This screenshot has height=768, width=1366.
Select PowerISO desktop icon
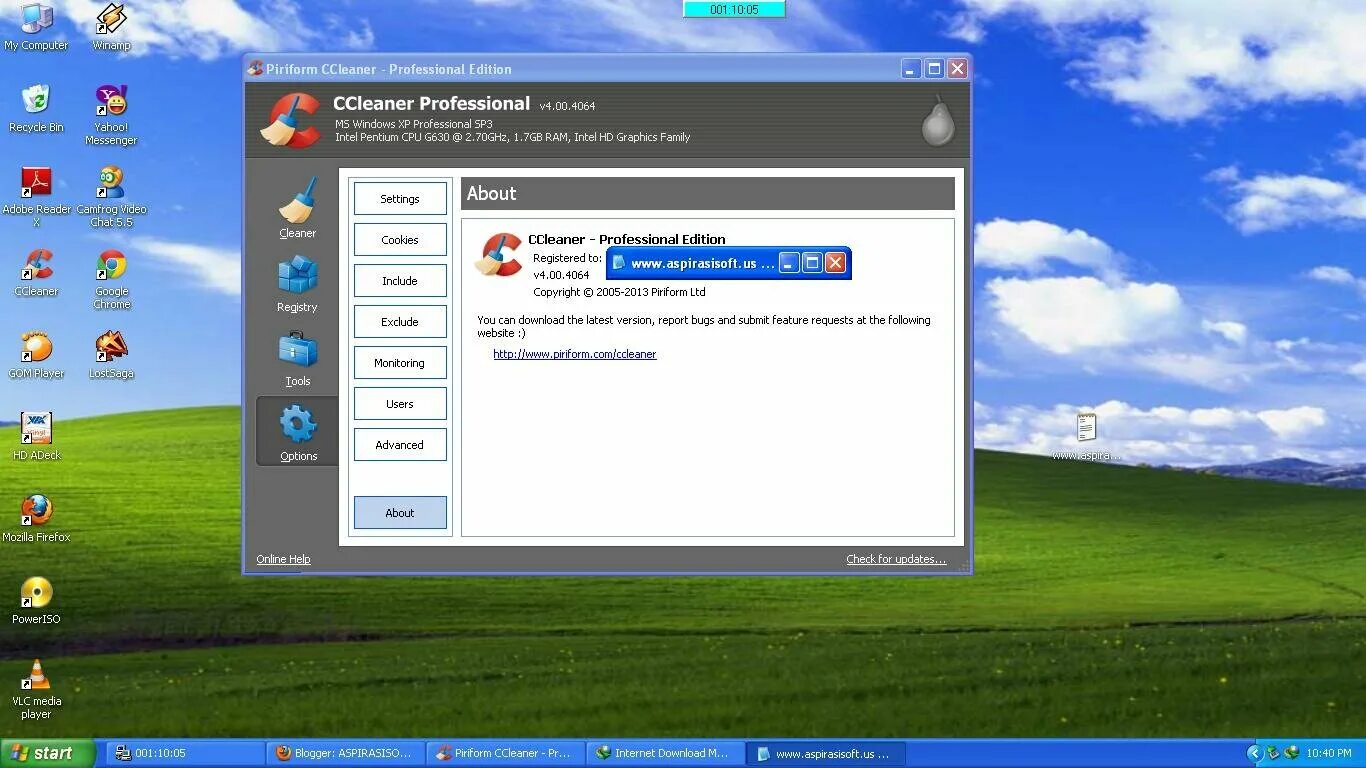[36, 601]
